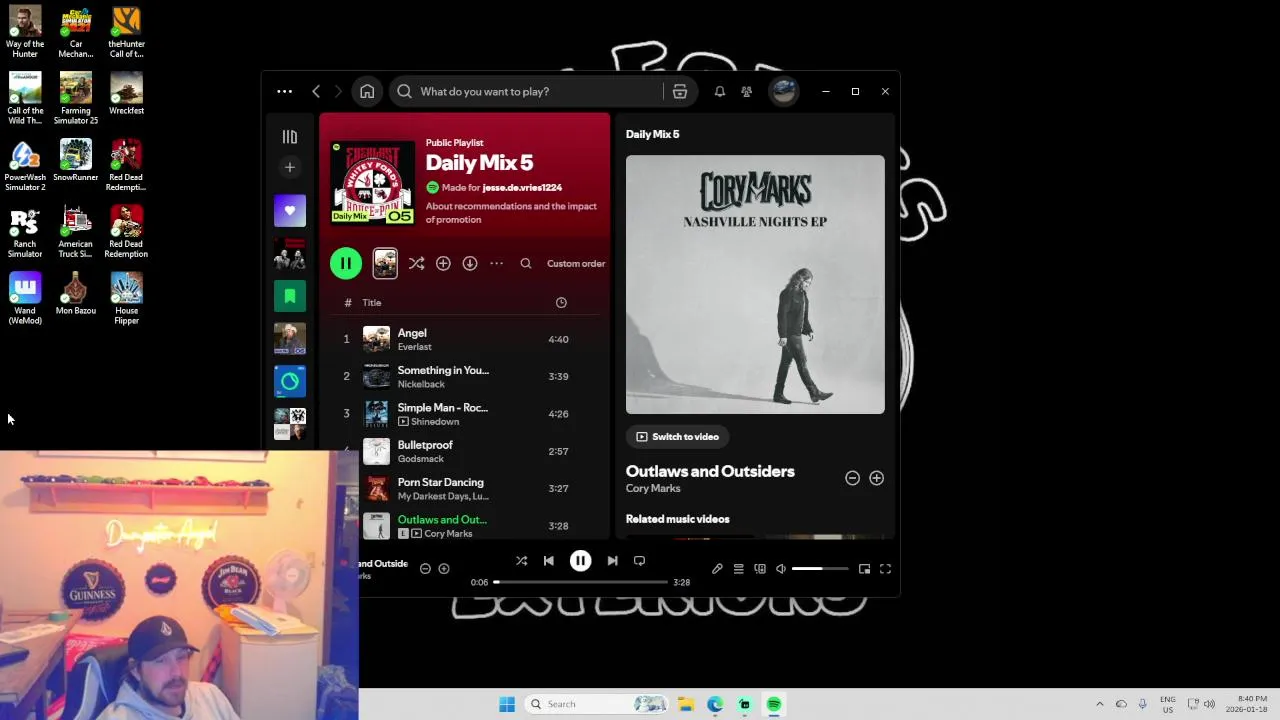The image size is (1280, 720).
Task: Open File Explorer from taskbar
Action: 685,704
